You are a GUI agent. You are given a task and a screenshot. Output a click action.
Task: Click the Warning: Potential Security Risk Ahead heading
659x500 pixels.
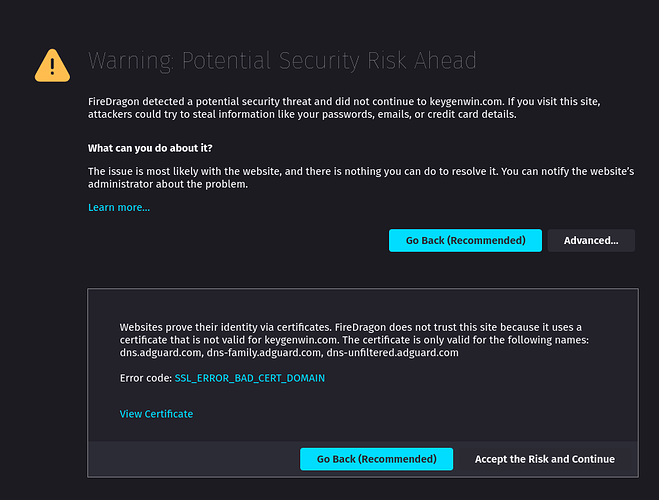pos(282,61)
